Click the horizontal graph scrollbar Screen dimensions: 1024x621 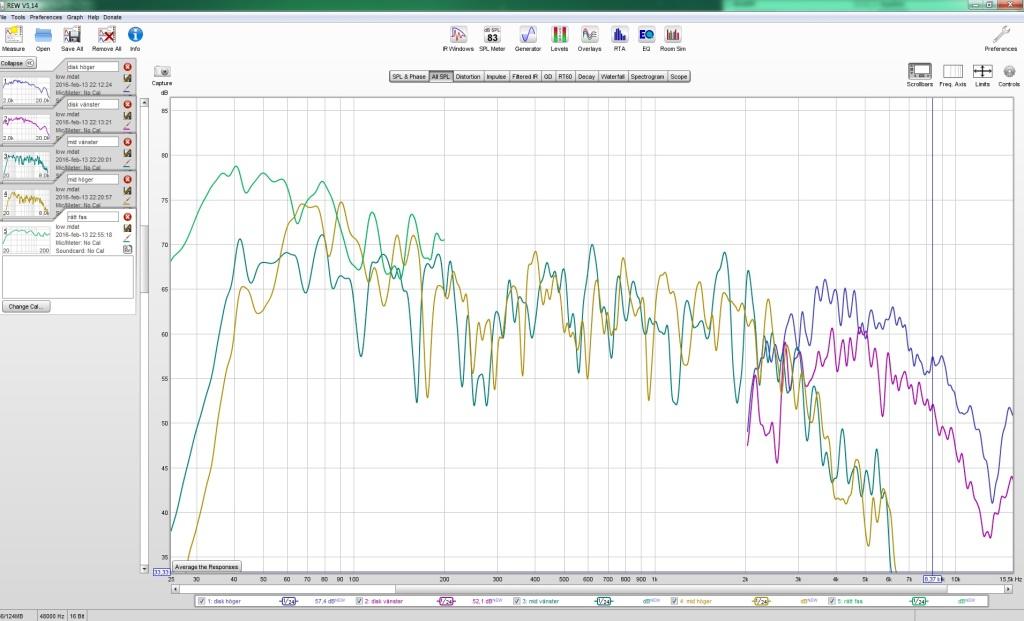tap(592, 589)
